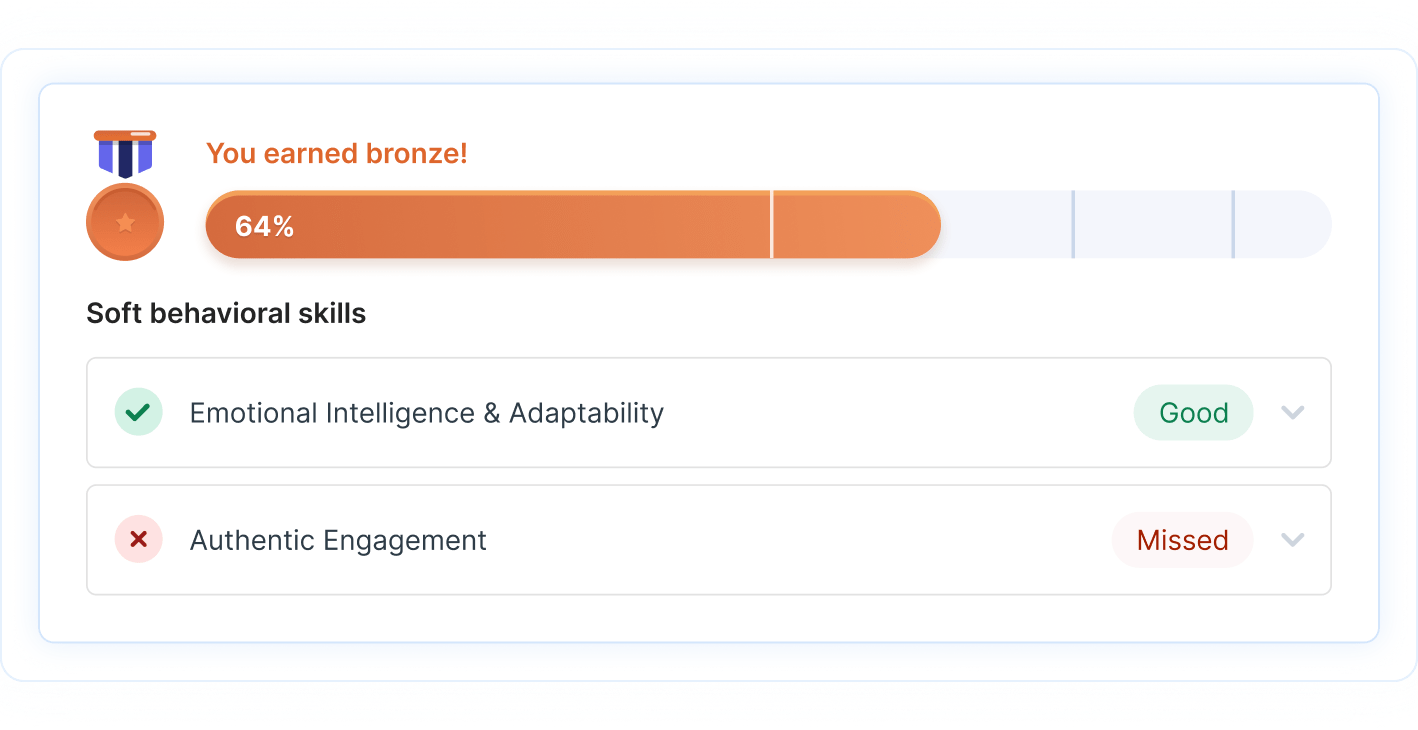Click the red "Missed" rating badge
Screen dimensions: 1418x730
pyautogui.click(x=1182, y=540)
